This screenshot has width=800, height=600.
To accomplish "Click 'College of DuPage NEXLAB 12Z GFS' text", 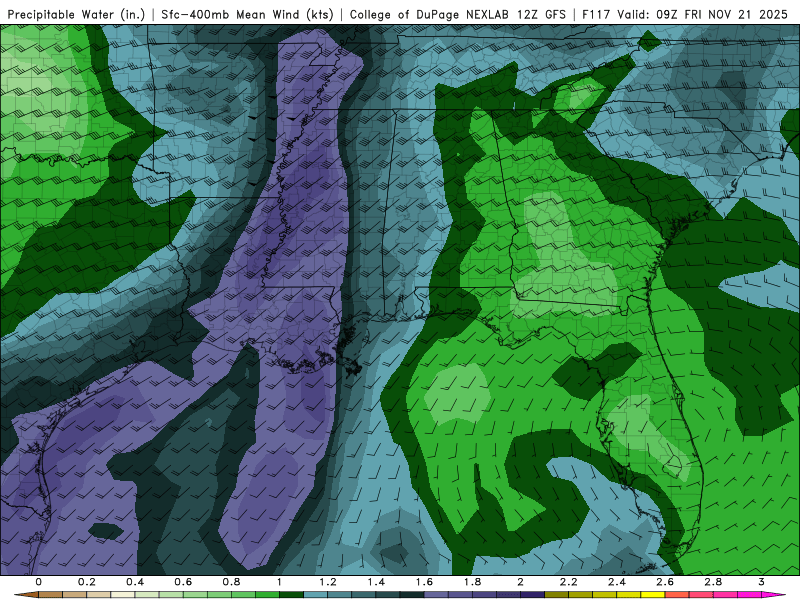I will (x=458, y=14).
